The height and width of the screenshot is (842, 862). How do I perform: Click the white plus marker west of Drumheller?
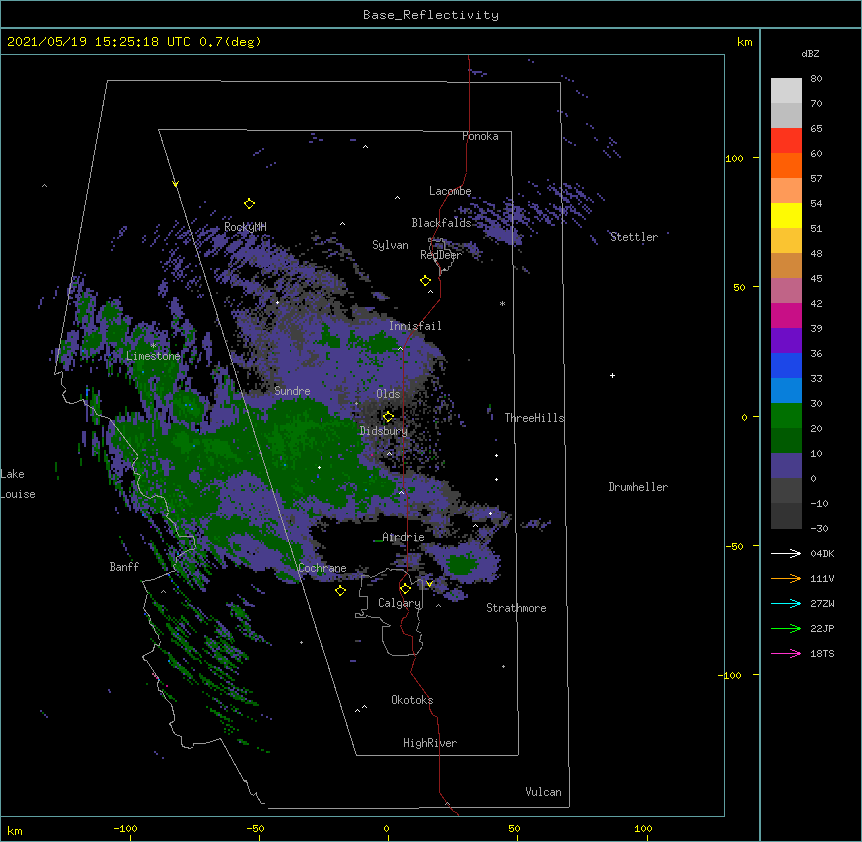coord(612,375)
